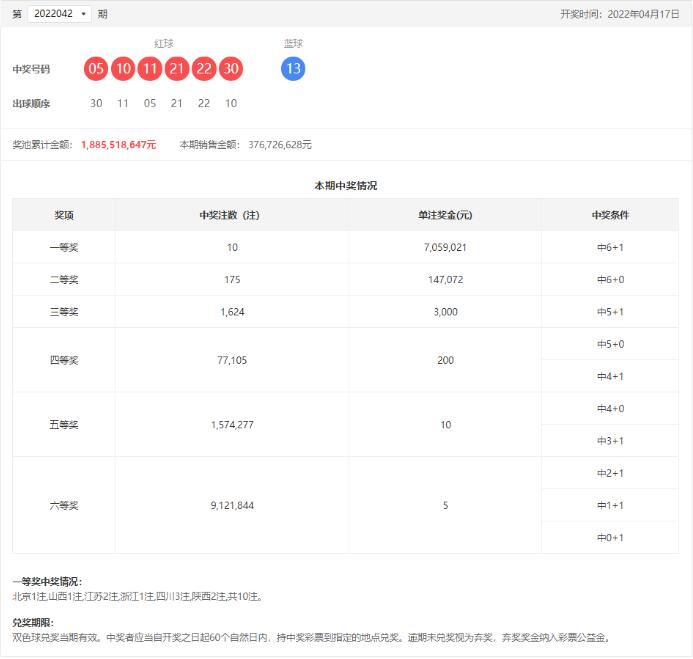Click third prize winner count 1,624

point(232,312)
